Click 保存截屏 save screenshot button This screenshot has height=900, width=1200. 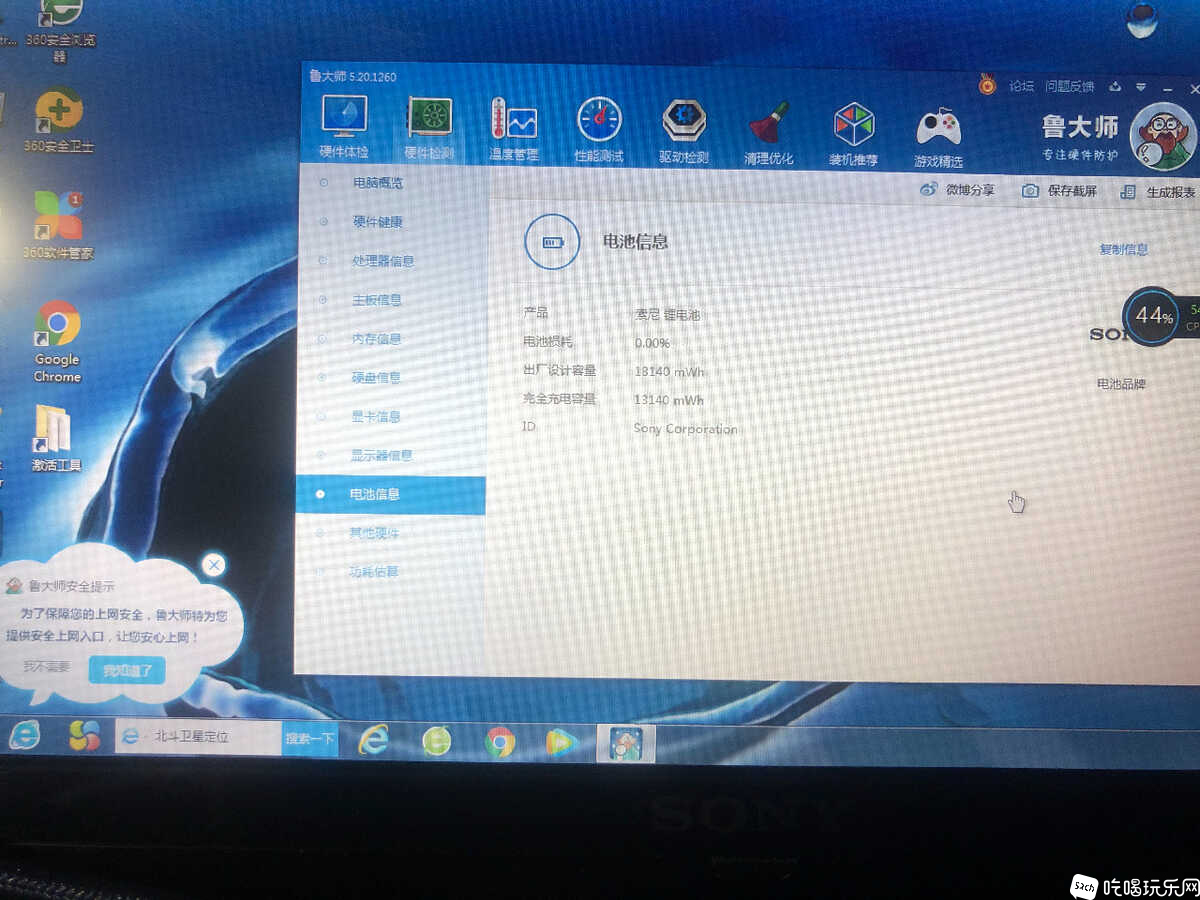[1059, 191]
